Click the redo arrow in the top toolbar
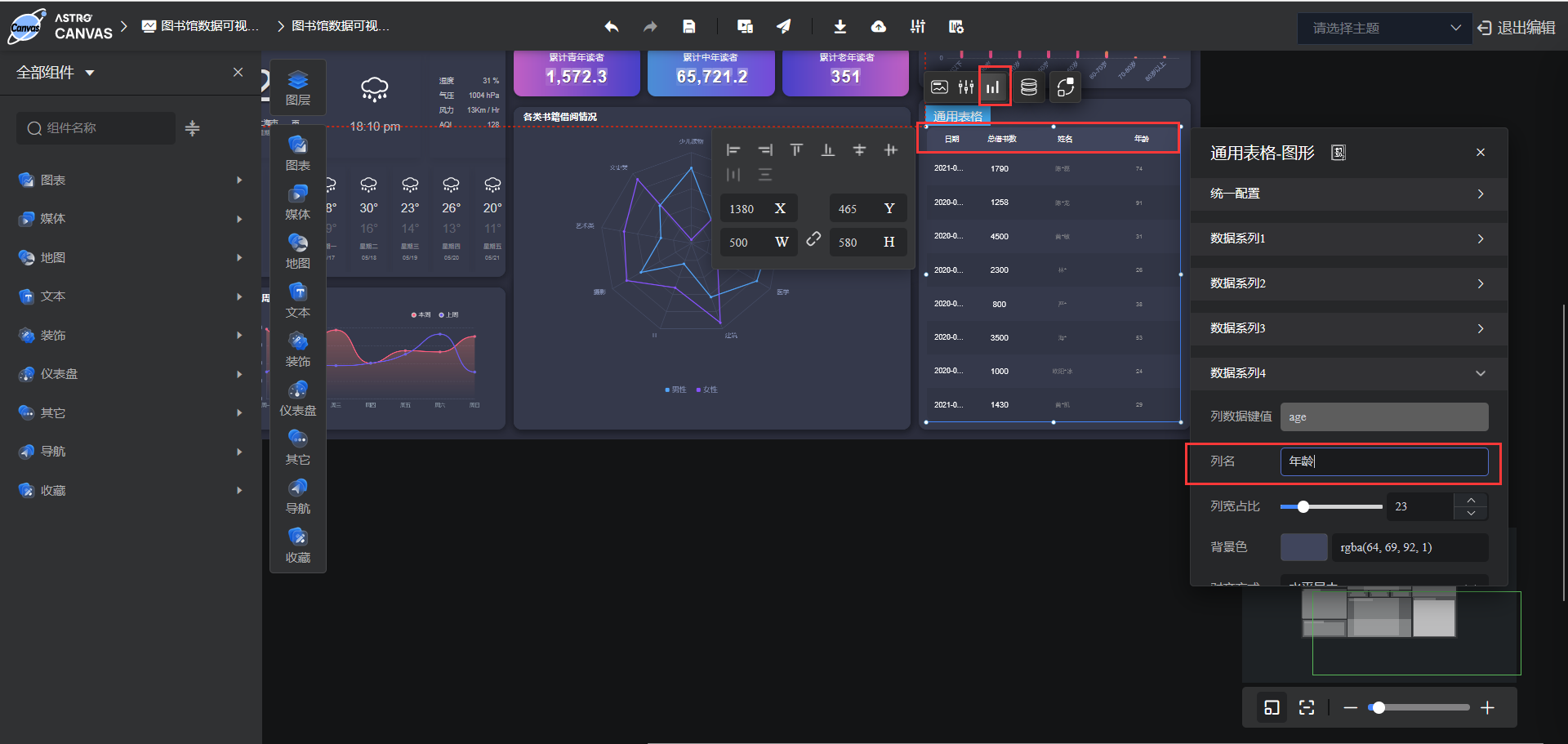The height and width of the screenshot is (744, 1568). pos(650,27)
